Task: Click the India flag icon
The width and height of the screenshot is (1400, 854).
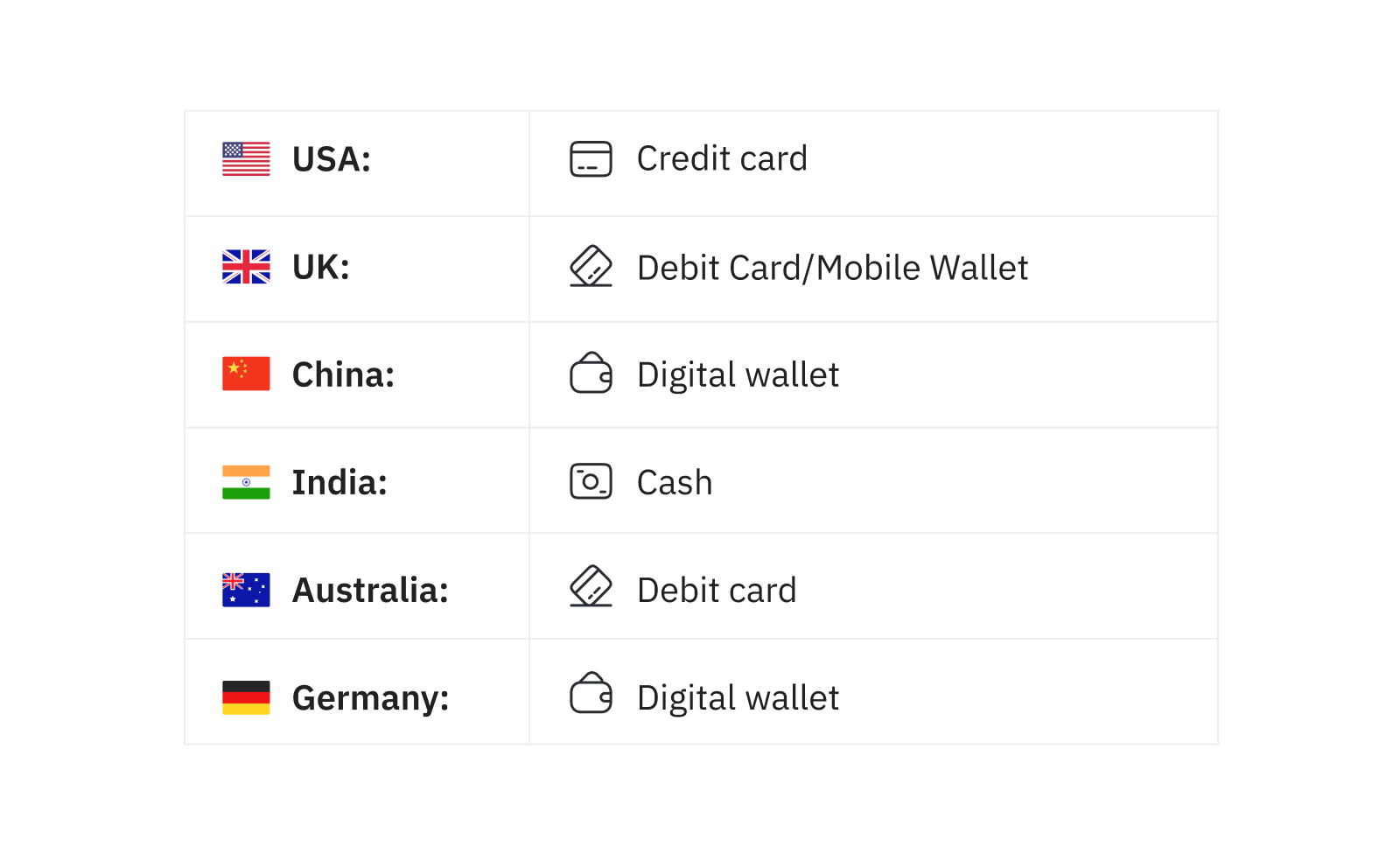Action: pyautogui.click(x=246, y=482)
